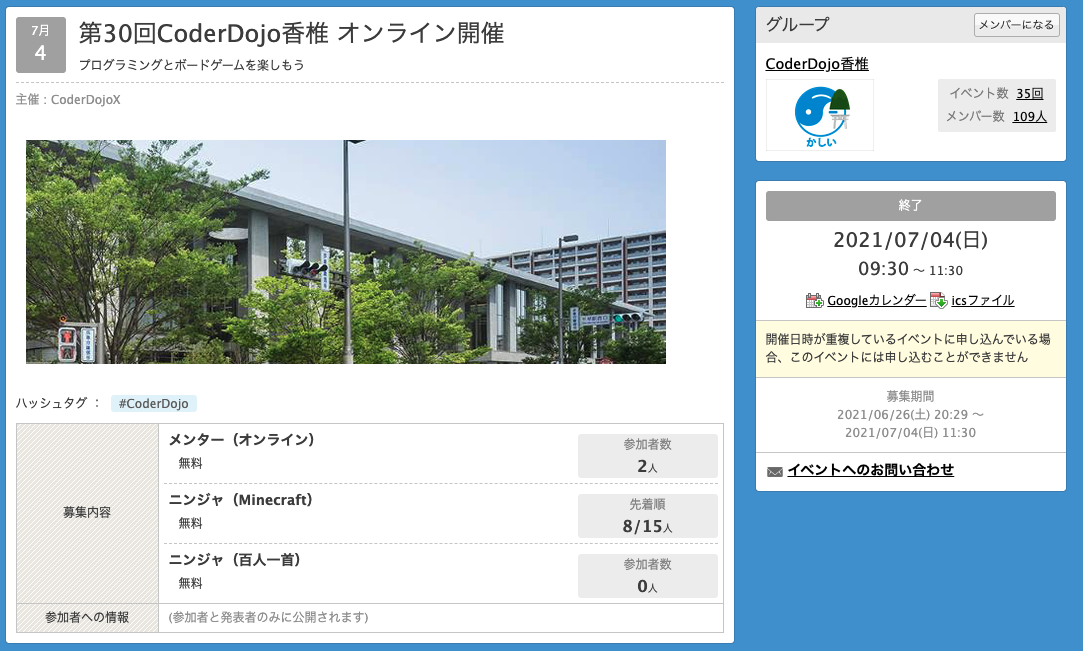The image size is (1083, 651).
Task: Click the July 4 date badge
Action: (41, 45)
